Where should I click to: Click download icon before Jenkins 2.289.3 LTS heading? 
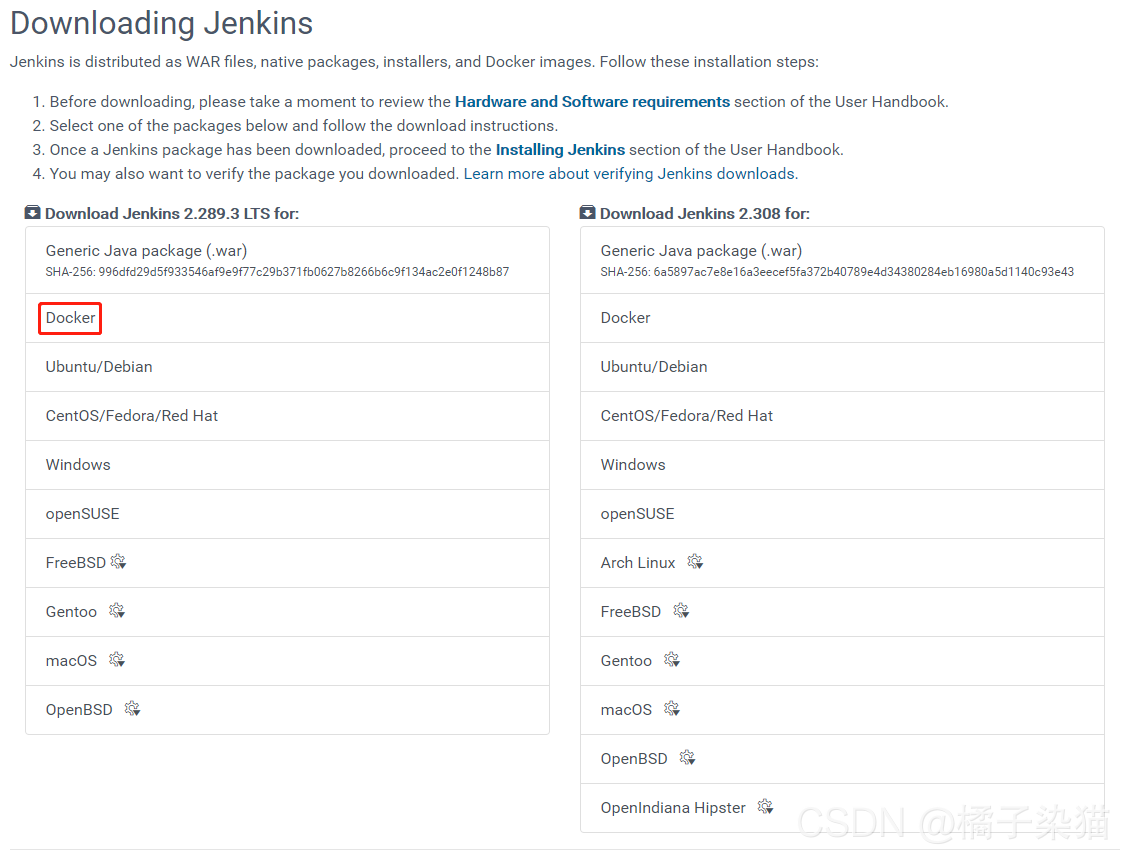pos(32,212)
